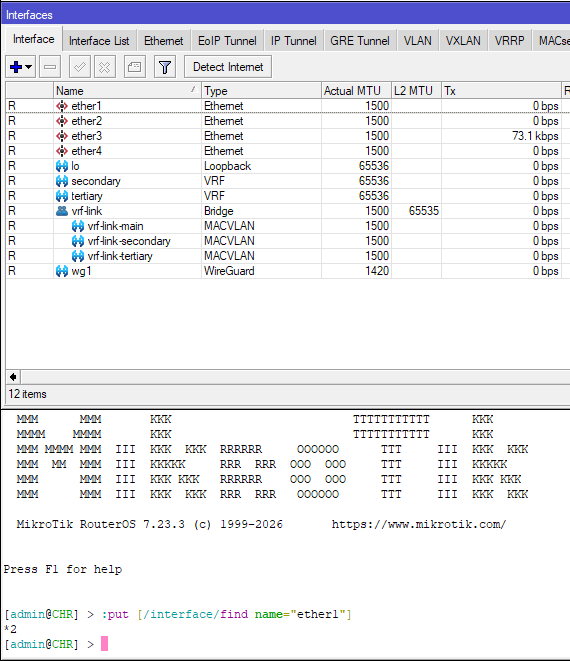Image resolution: width=570 pixels, height=661 pixels.
Task: Click the R flag of ether1 row
Action: pyautogui.click(x=12, y=106)
